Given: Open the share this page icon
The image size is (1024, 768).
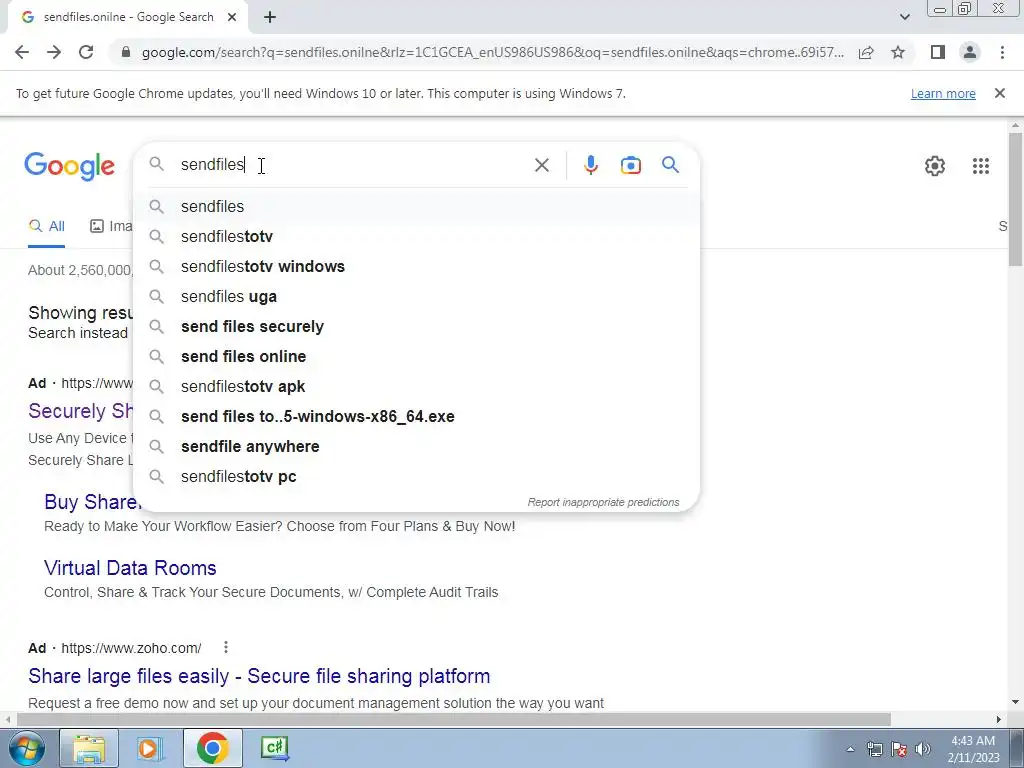Looking at the screenshot, I should [866, 52].
